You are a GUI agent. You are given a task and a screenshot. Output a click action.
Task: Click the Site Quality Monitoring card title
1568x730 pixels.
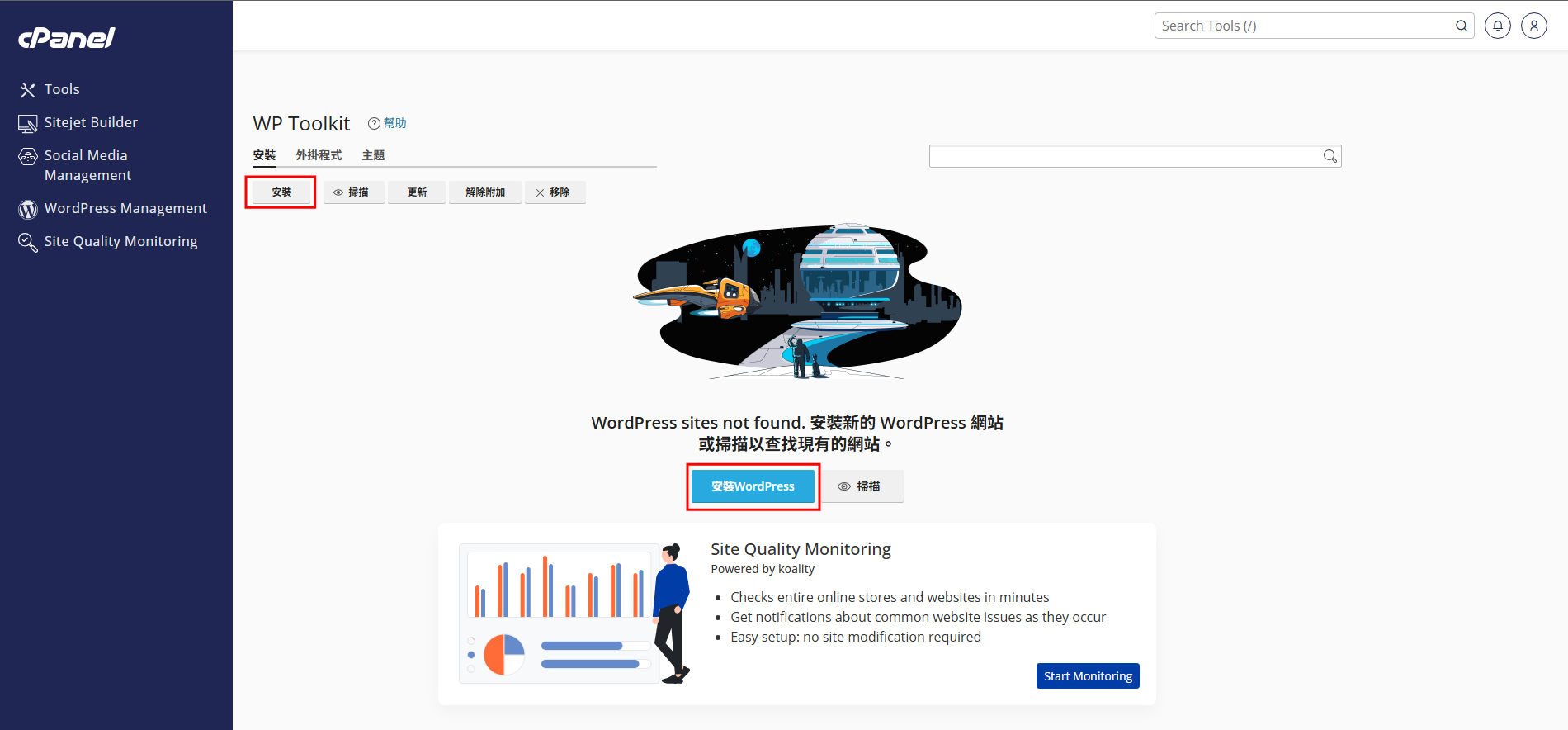point(801,549)
